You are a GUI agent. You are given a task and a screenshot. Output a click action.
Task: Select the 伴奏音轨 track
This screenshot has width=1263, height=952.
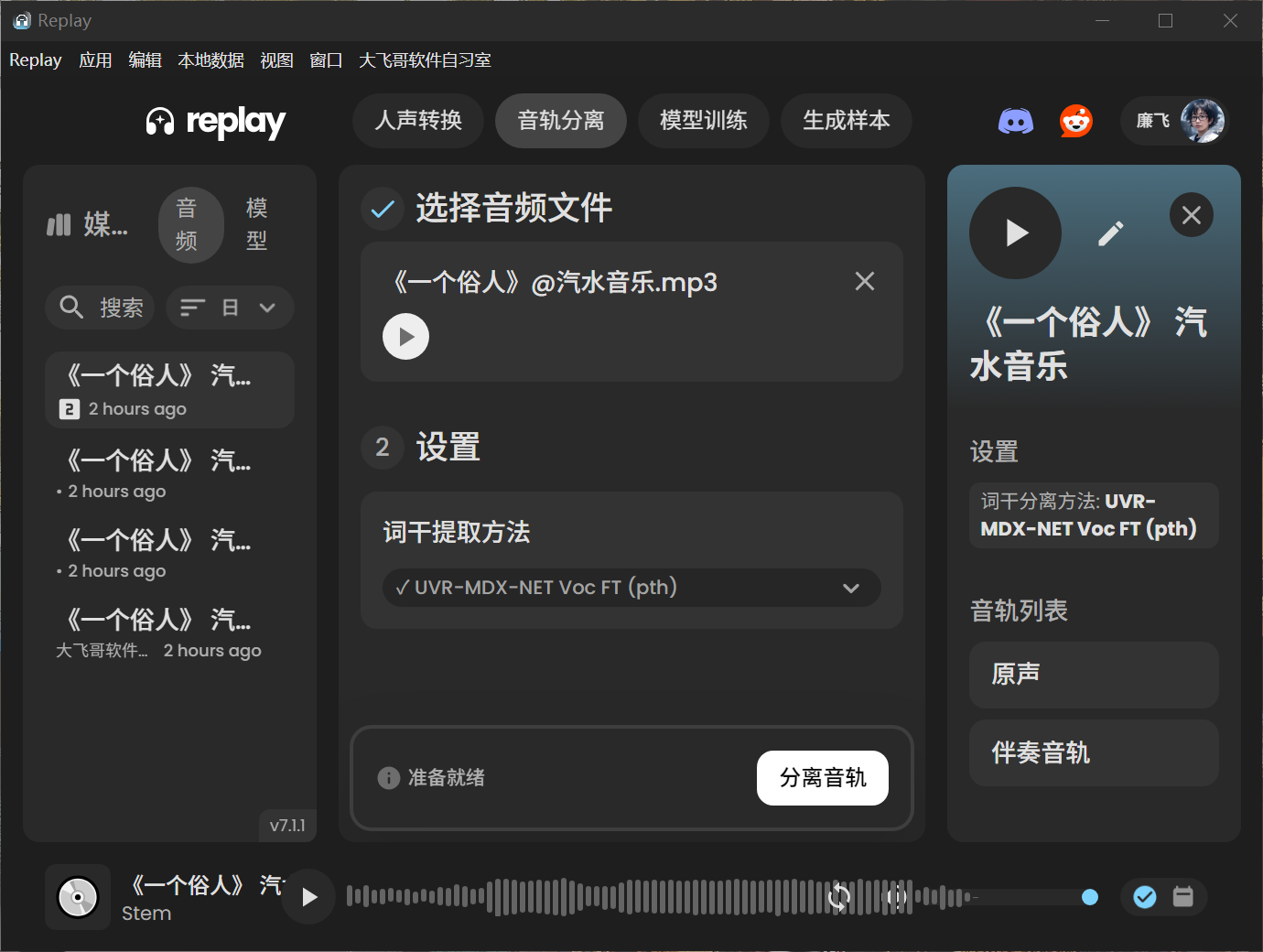(x=1094, y=753)
